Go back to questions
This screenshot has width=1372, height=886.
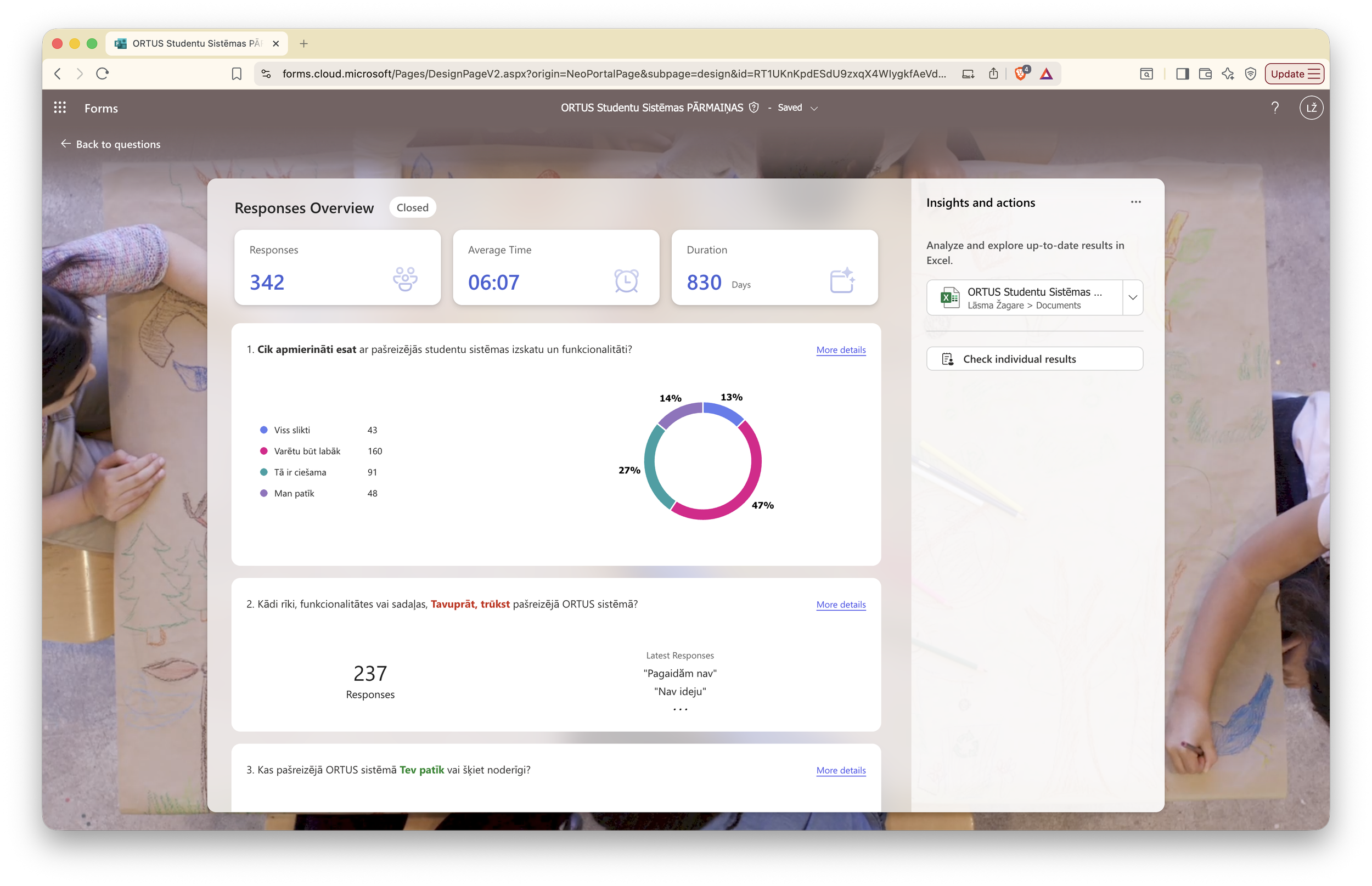click(x=110, y=144)
